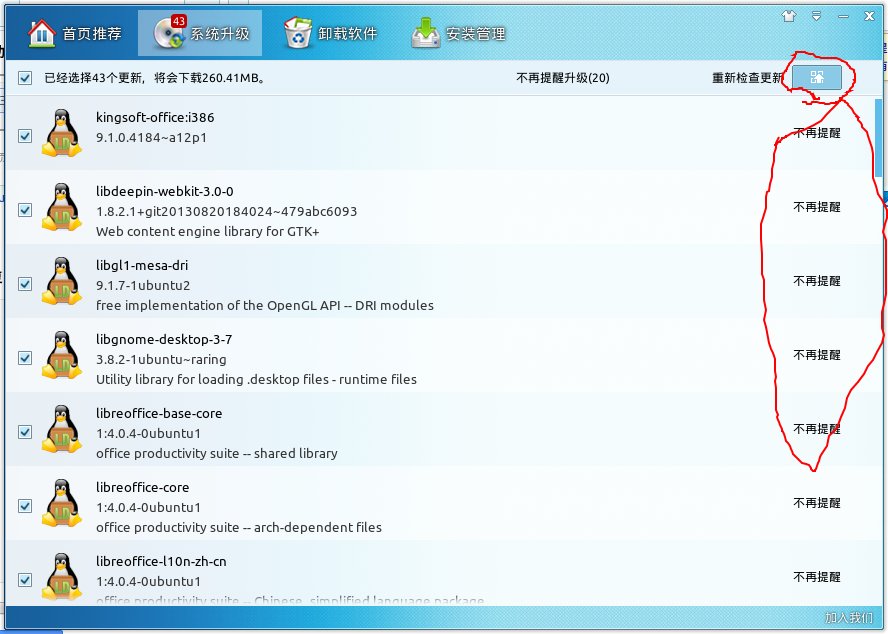The height and width of the screenshot is (634, 888).
Task: Uncheck libreoffice-core update
Action: click(25, 506)
